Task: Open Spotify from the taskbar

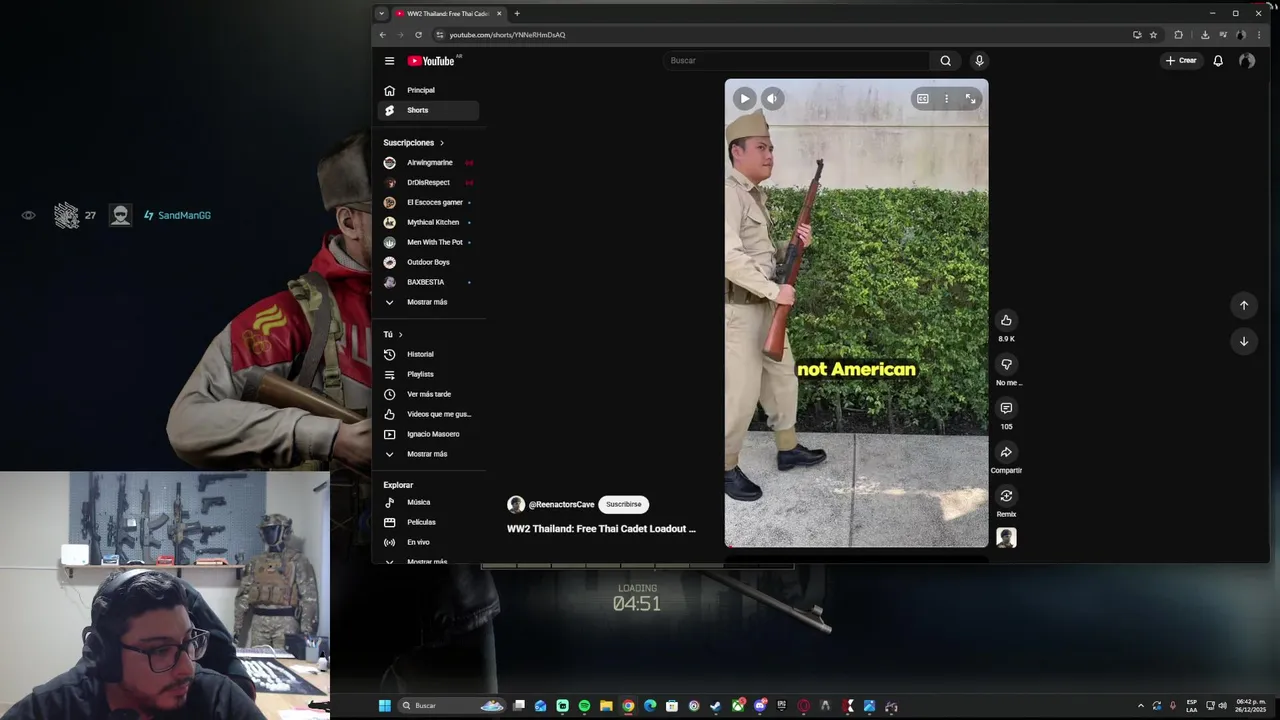Action: click(584, 706)
